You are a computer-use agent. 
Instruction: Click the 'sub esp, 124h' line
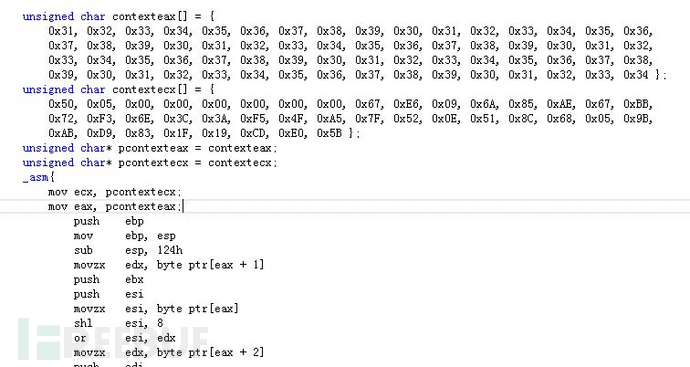click(x=128, y=250)
